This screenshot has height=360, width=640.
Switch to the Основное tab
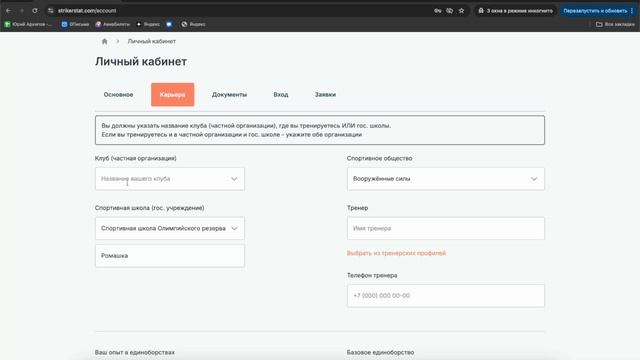118,95
